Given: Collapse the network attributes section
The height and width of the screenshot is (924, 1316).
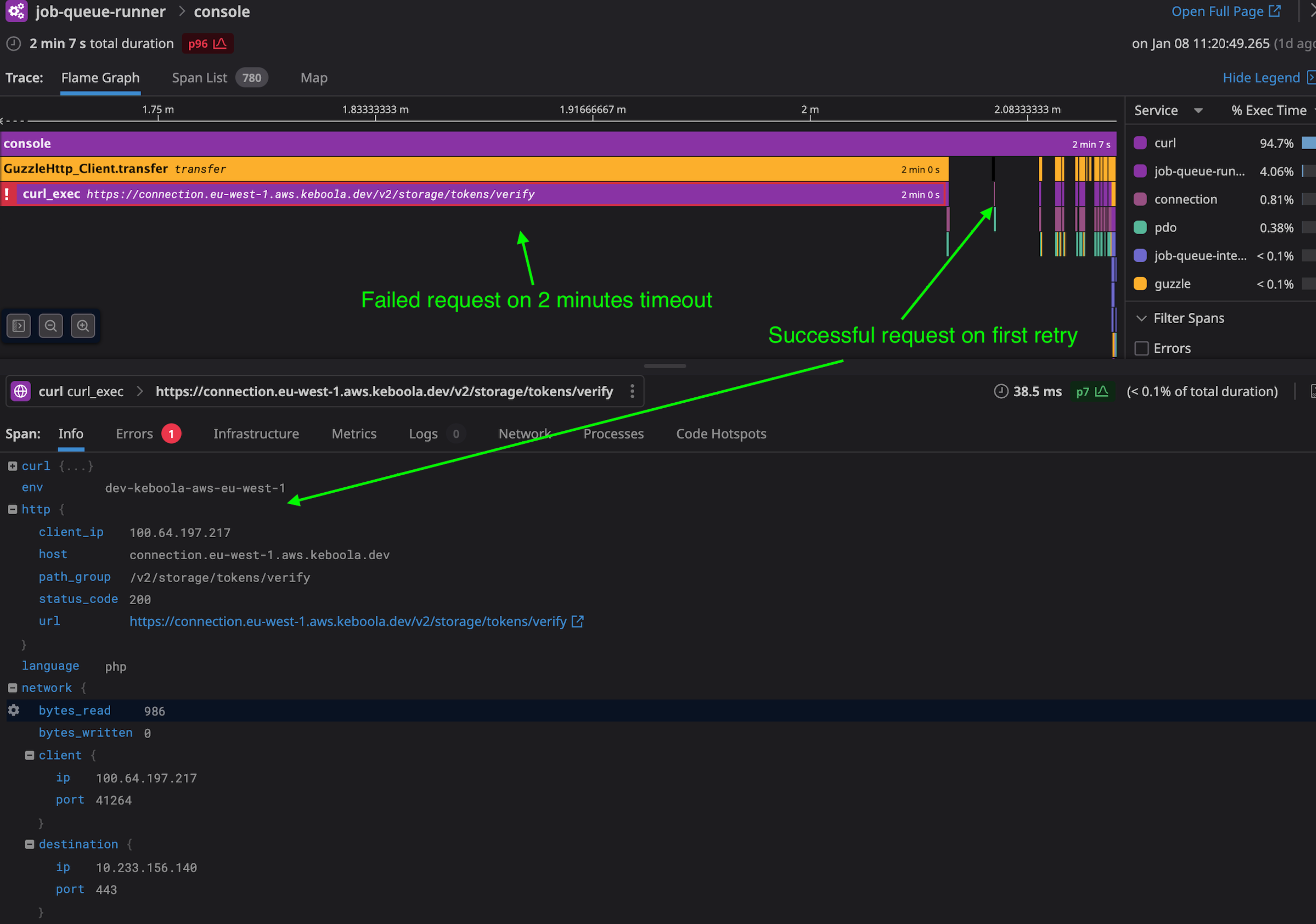Looking at the screenshot, I should pos(12,687).
